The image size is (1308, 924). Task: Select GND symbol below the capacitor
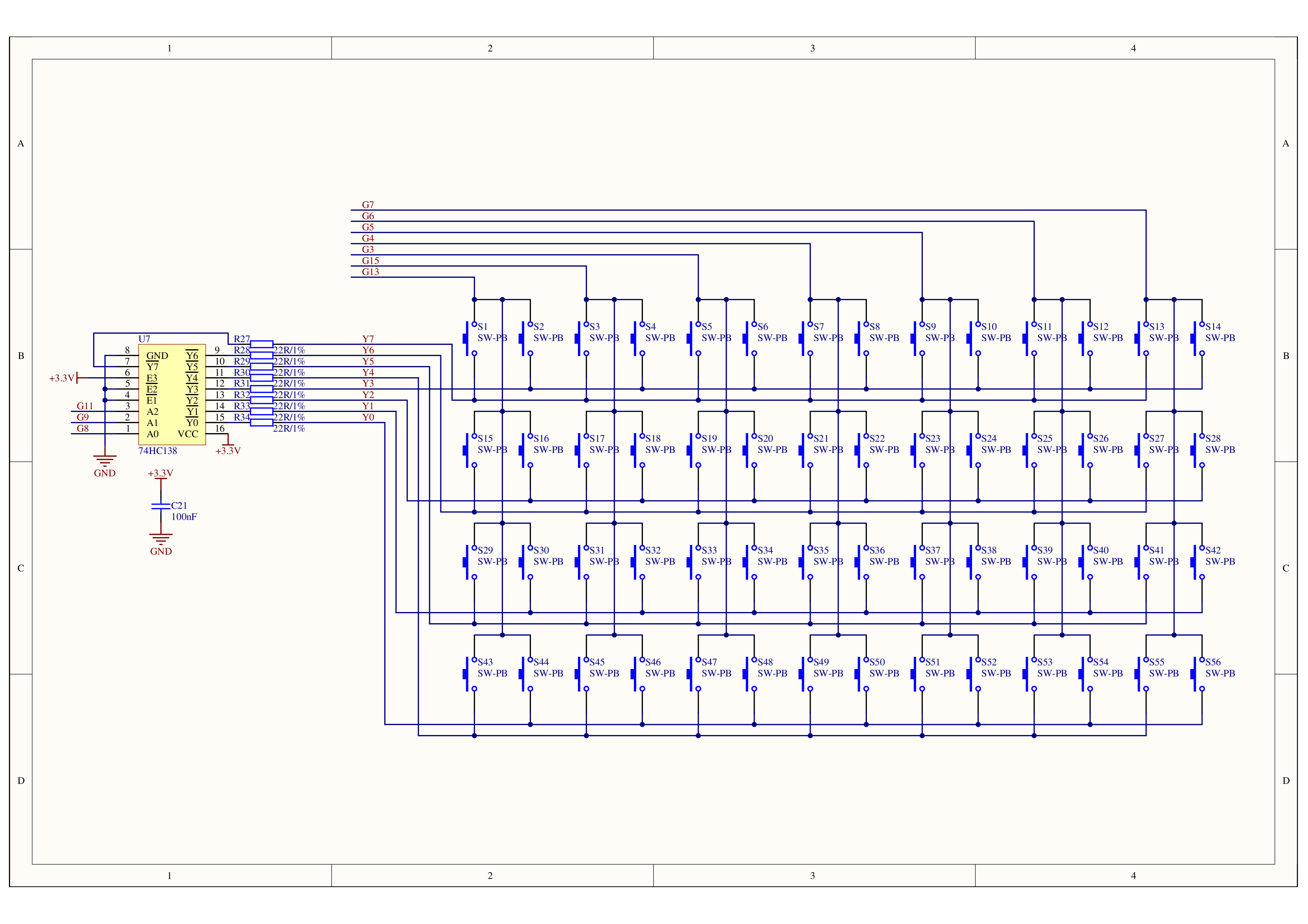161,539
